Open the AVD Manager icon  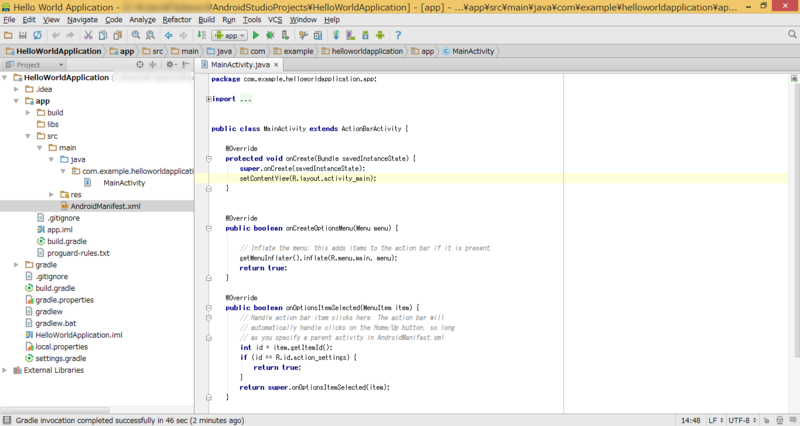tap(351, 35)
